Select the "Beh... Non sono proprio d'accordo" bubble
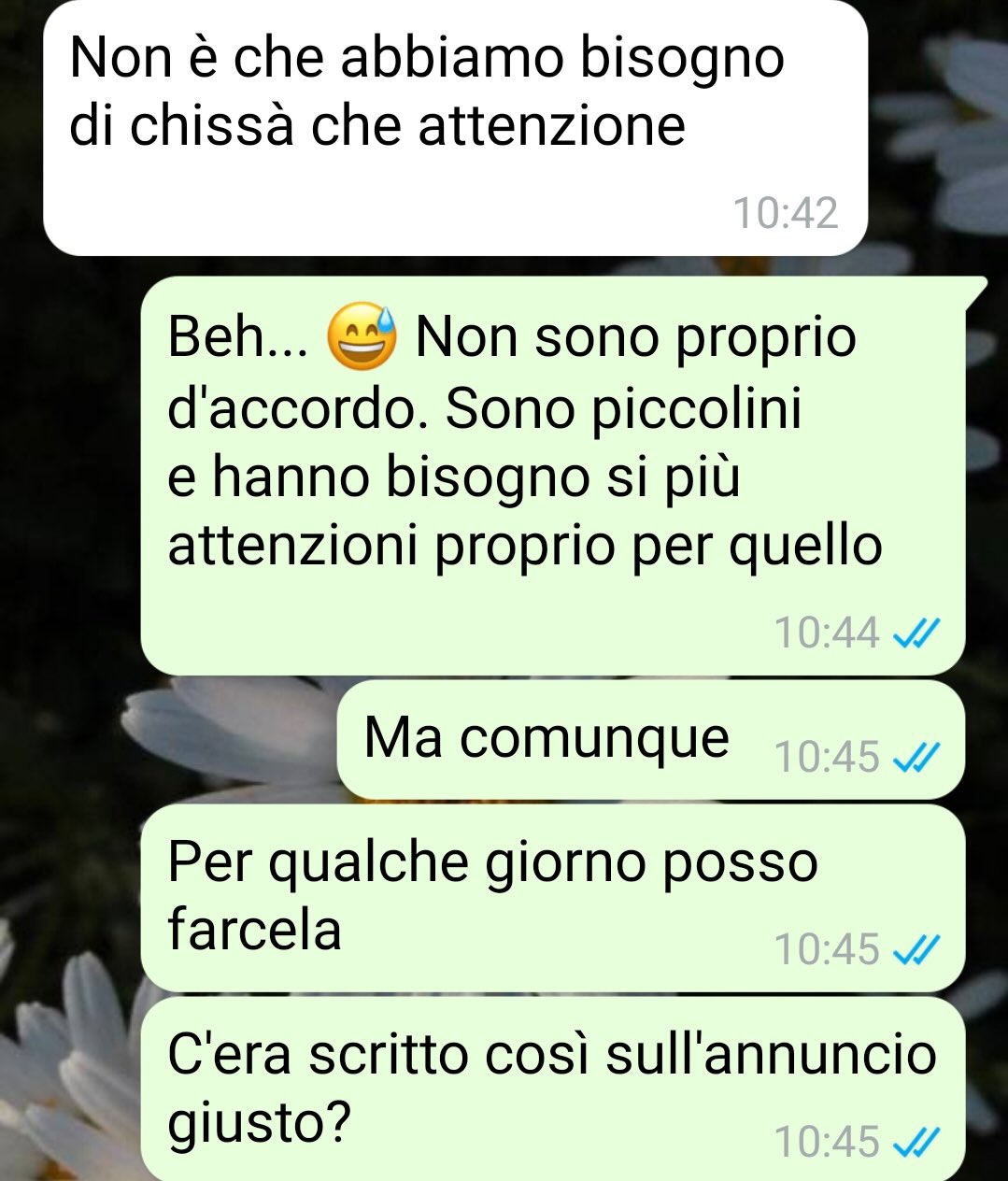The width and height of the screenshot is (1008, 1181). pos(553,475)
